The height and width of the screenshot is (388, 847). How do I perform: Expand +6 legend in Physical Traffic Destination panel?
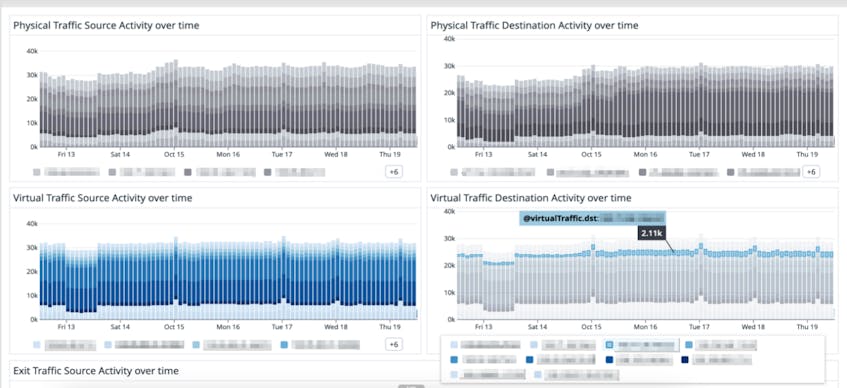(810, 172)
